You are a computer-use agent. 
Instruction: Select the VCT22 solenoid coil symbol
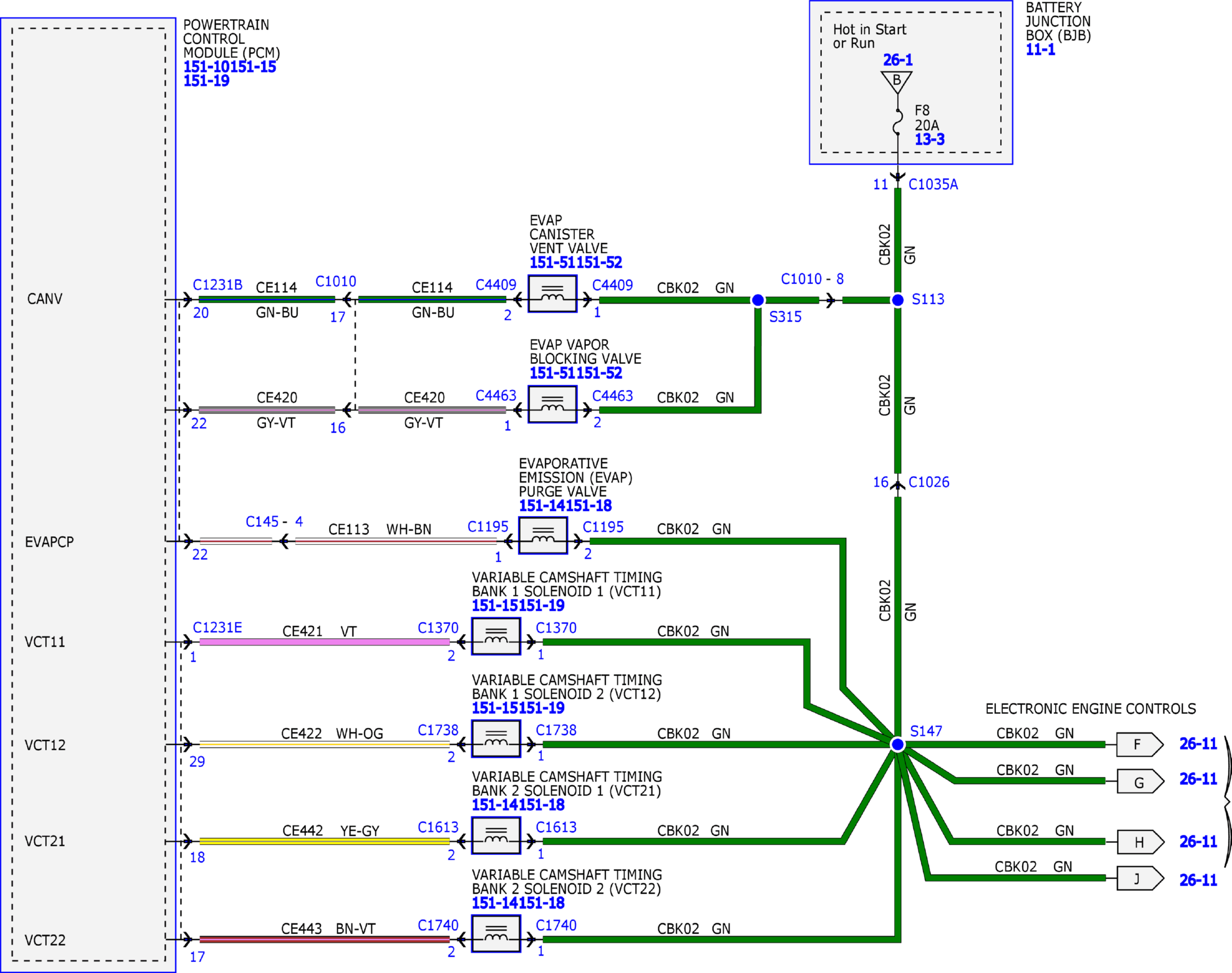[496, 934]
